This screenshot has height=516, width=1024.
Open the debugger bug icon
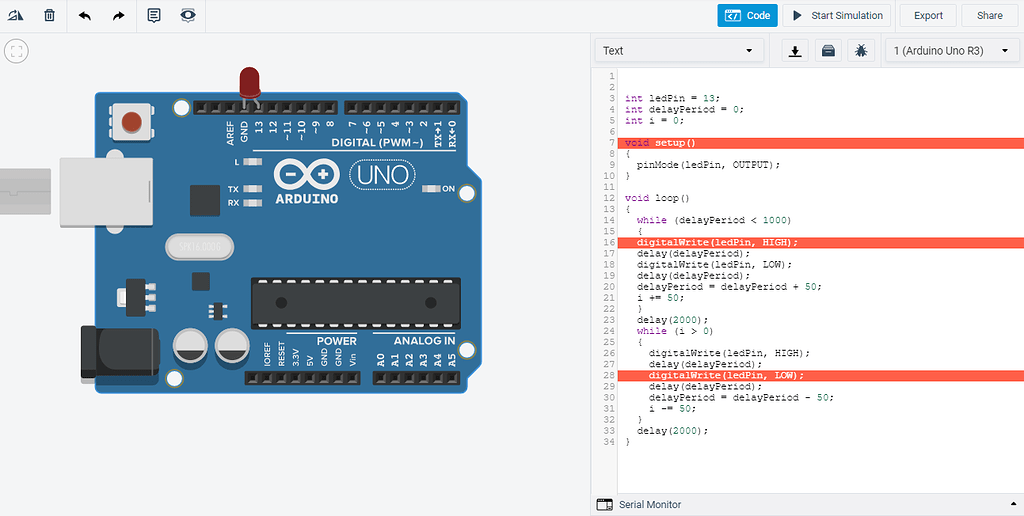(x=859, y=51)
